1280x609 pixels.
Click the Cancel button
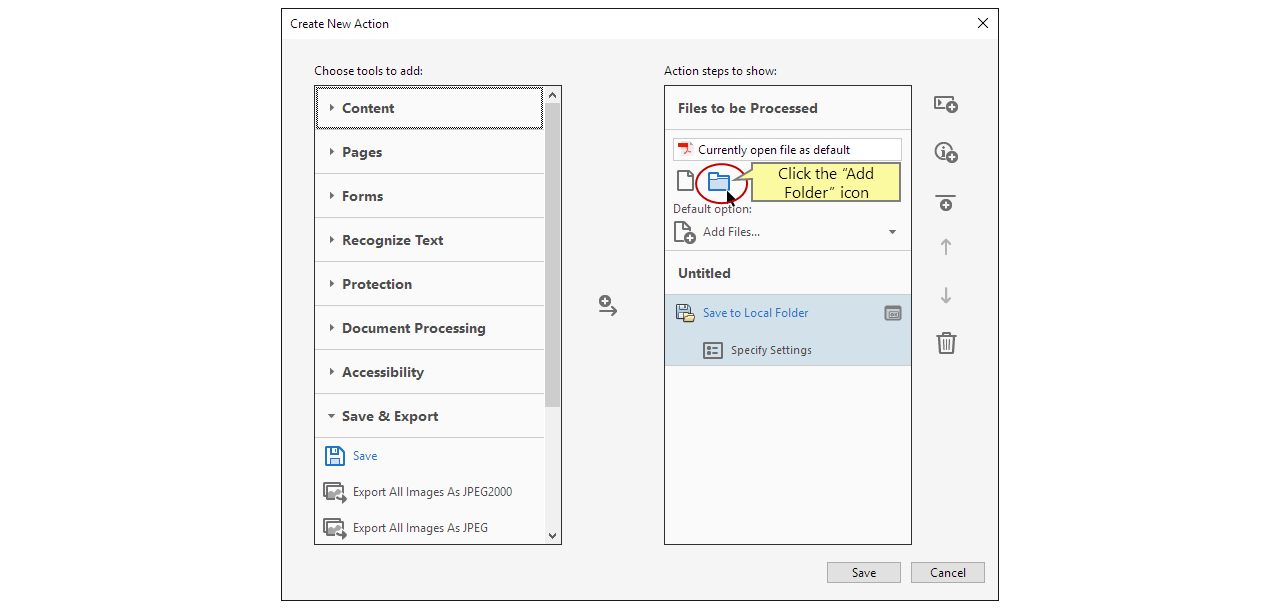947,572
